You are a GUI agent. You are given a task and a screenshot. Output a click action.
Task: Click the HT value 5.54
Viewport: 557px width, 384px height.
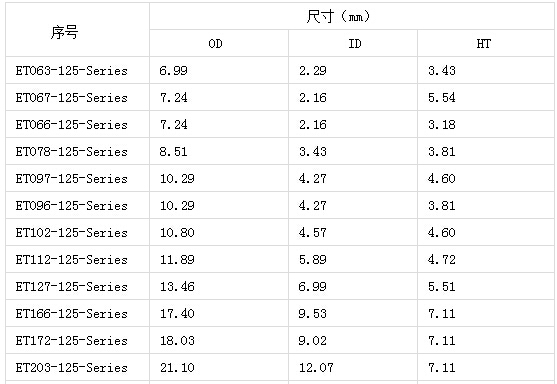[442, 98]
